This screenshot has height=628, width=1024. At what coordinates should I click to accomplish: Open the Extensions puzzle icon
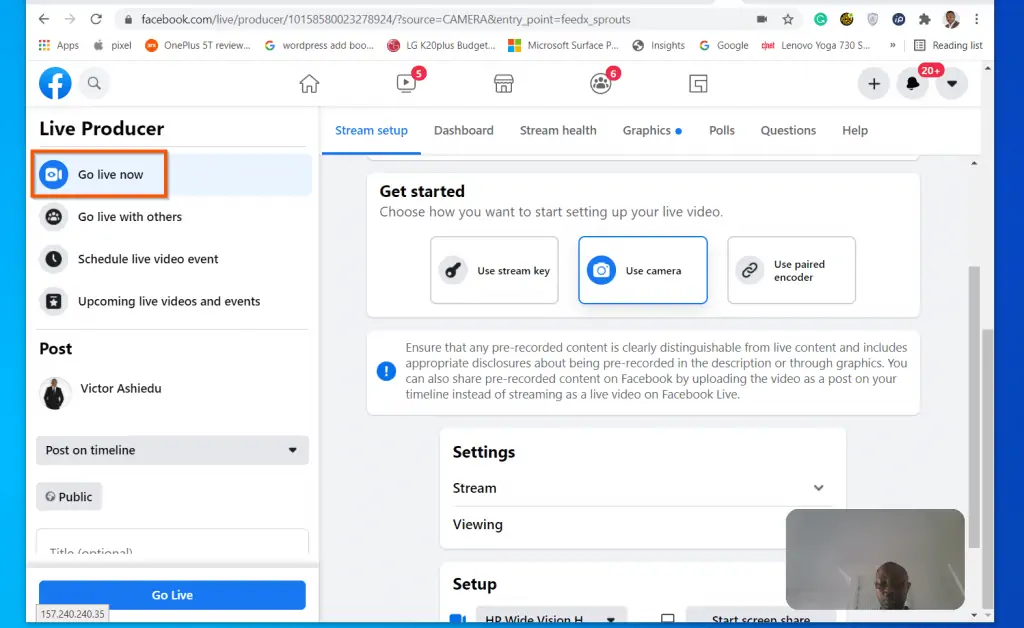click(x=924, y=20)
